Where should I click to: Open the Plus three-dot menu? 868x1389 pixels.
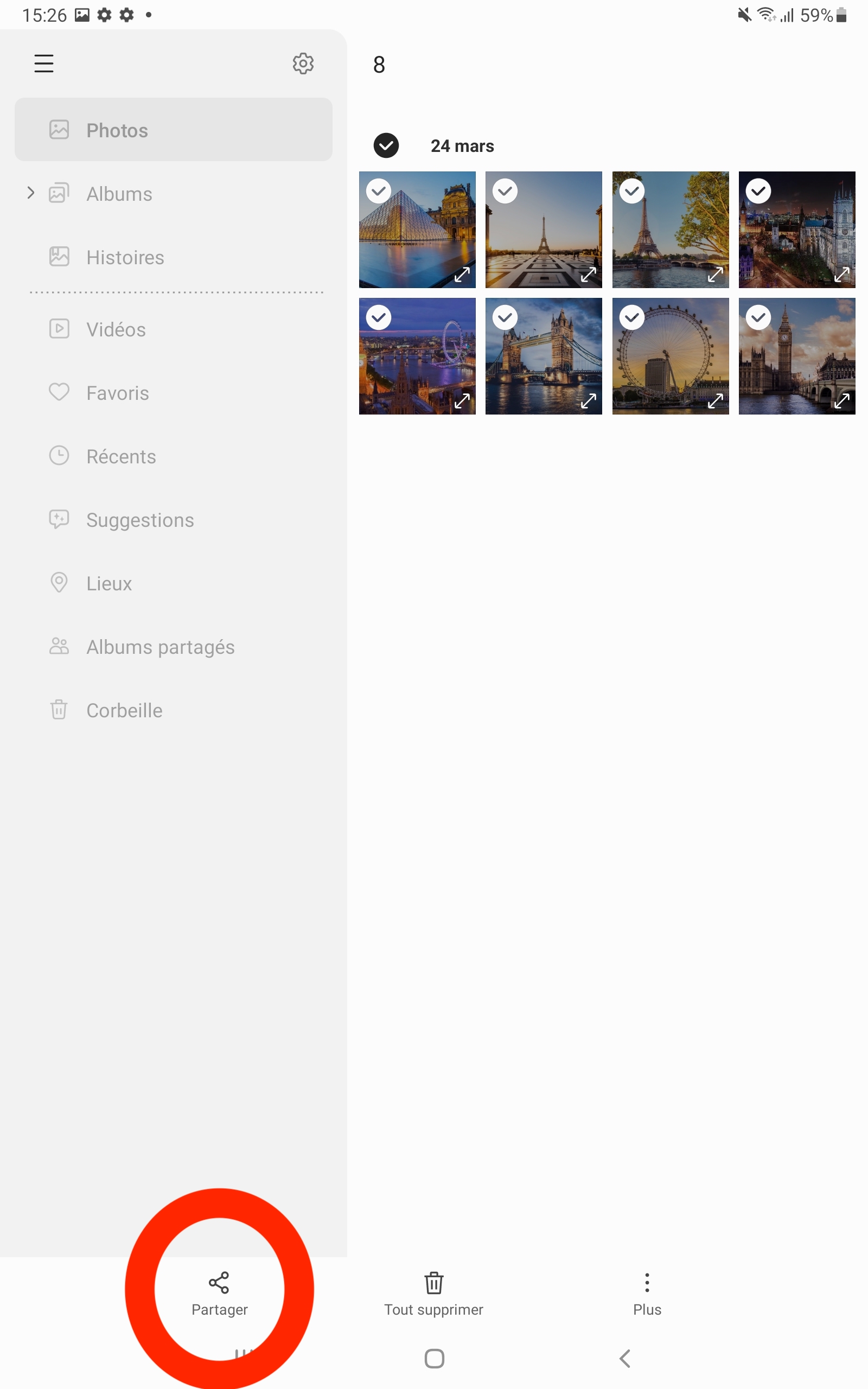[647, 1283]
